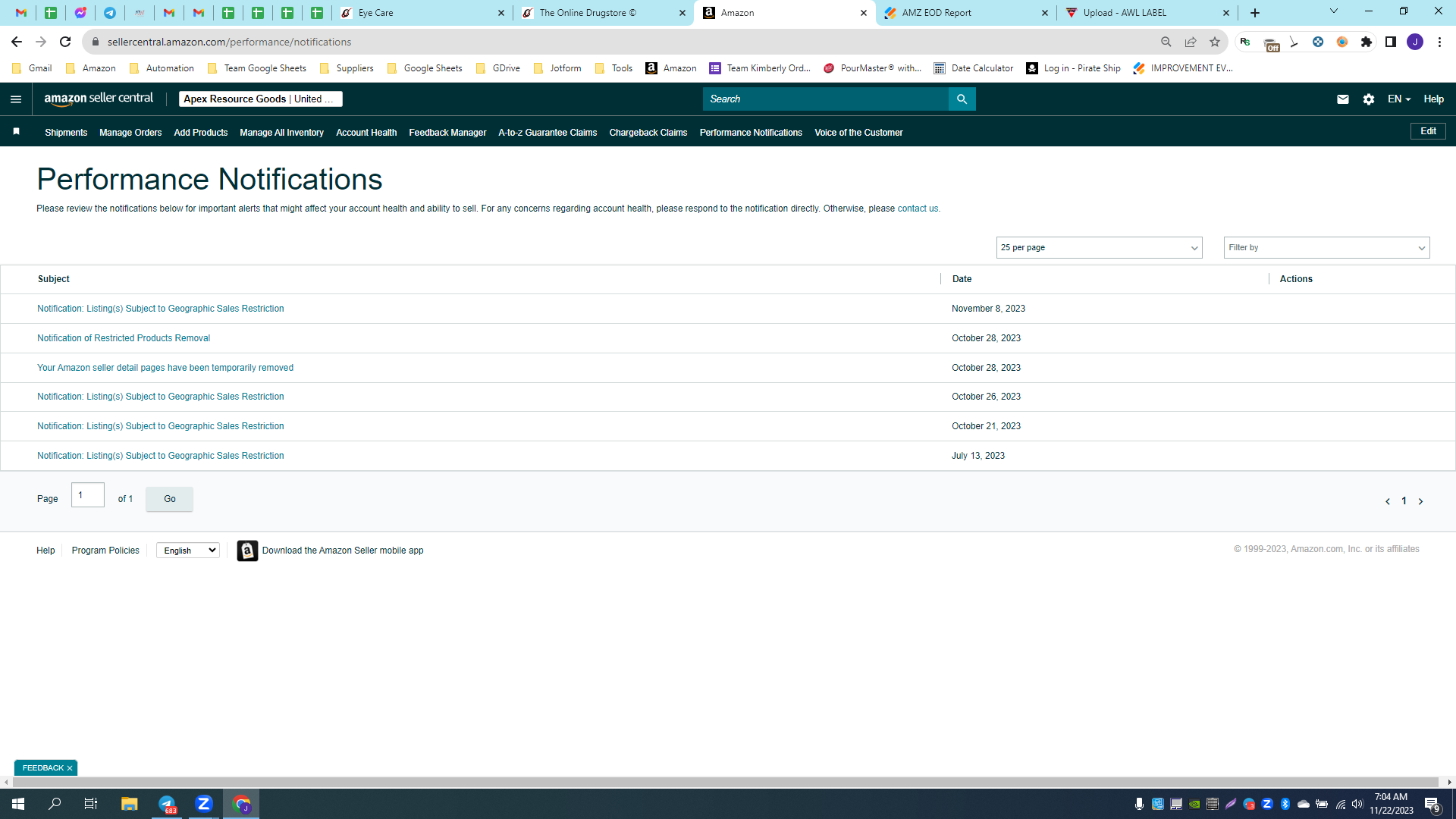
Task: Click the browser forward arrow
Action: [41, 42]
